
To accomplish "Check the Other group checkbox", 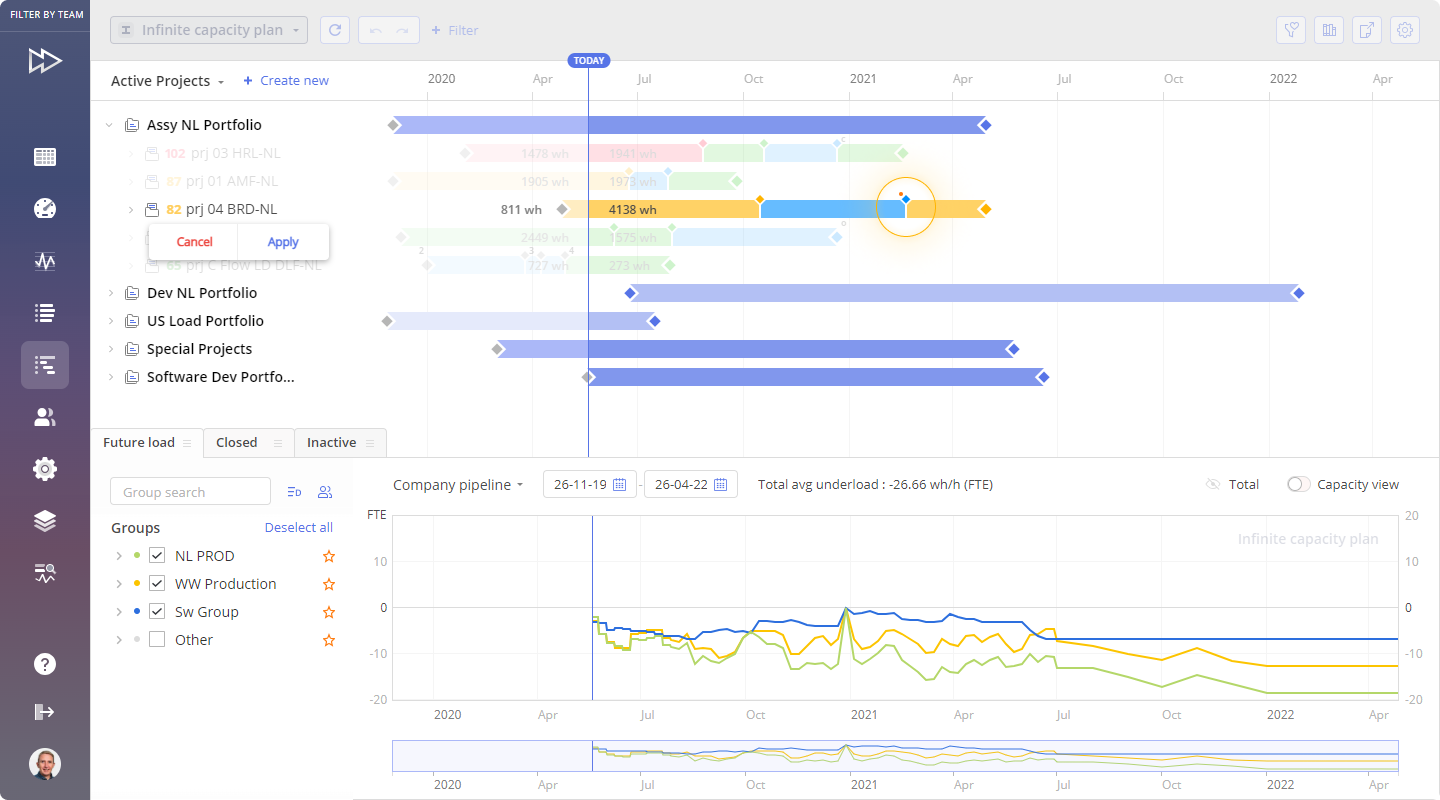I will click(x=157, y=640).
